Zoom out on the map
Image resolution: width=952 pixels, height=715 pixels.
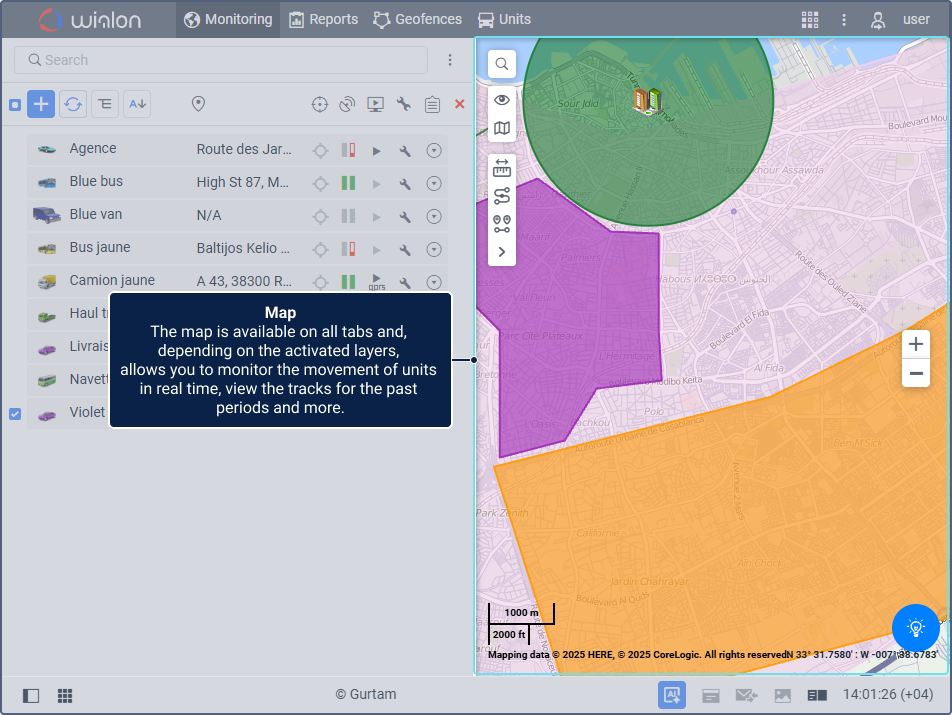click(916, 373)
